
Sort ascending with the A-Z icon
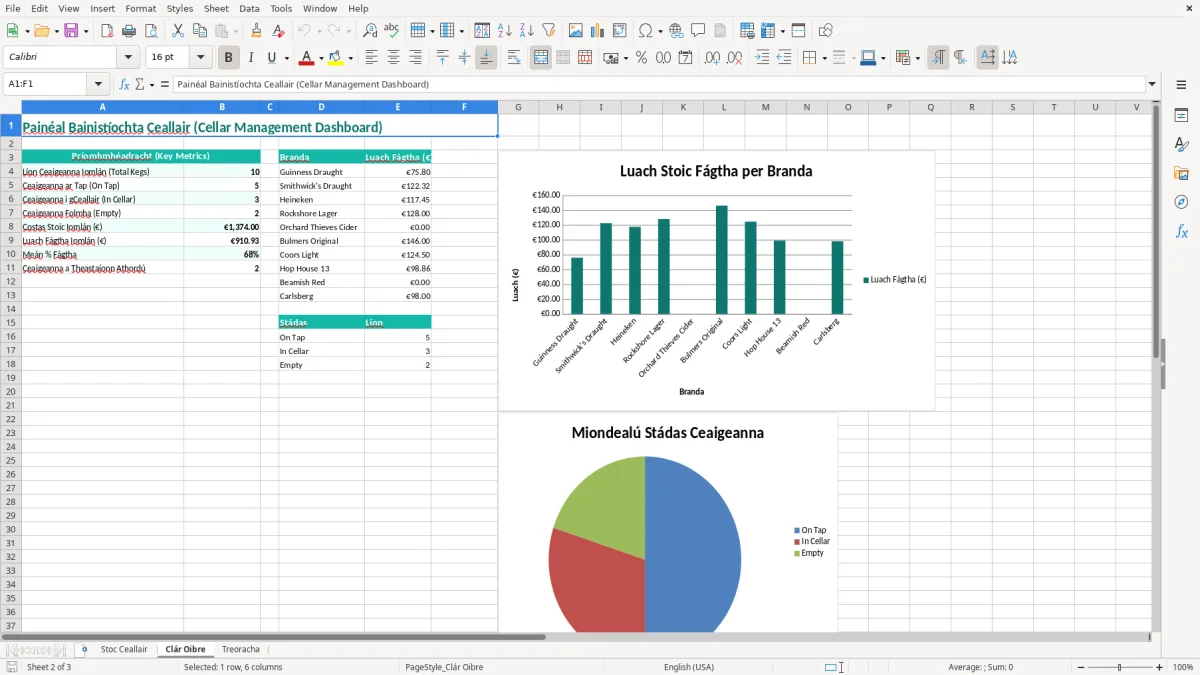click(504, 31)
